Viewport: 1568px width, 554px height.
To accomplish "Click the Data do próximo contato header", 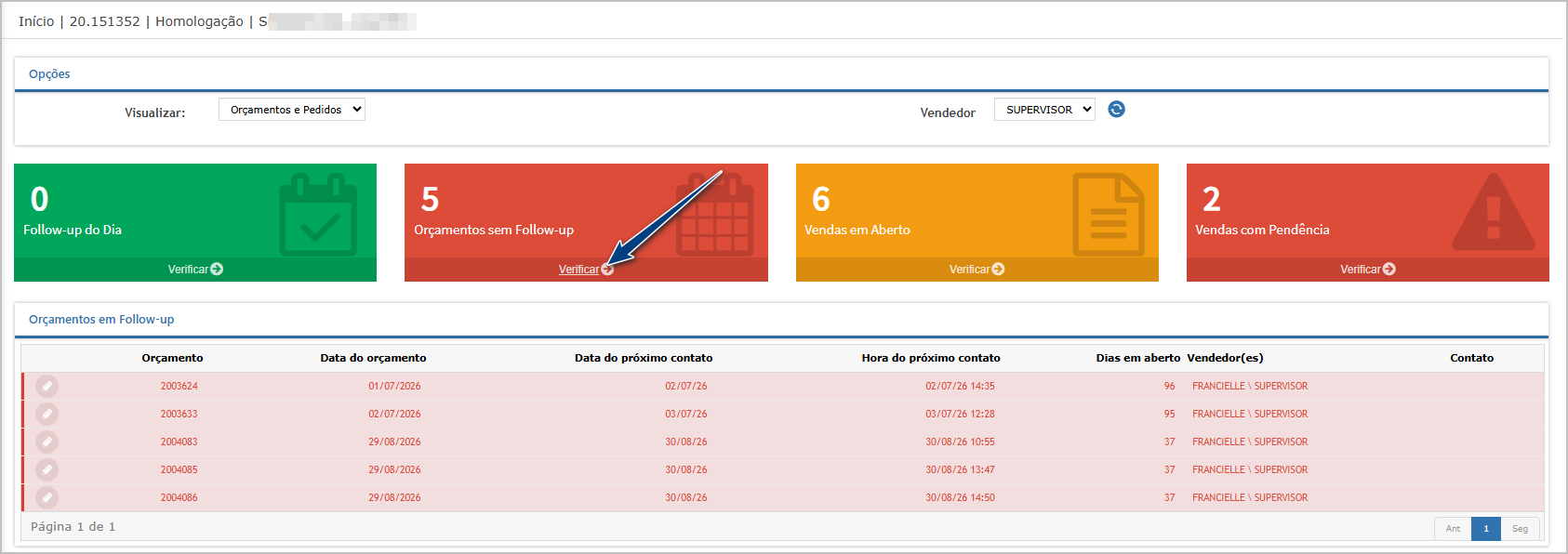I will pos(644,358).
